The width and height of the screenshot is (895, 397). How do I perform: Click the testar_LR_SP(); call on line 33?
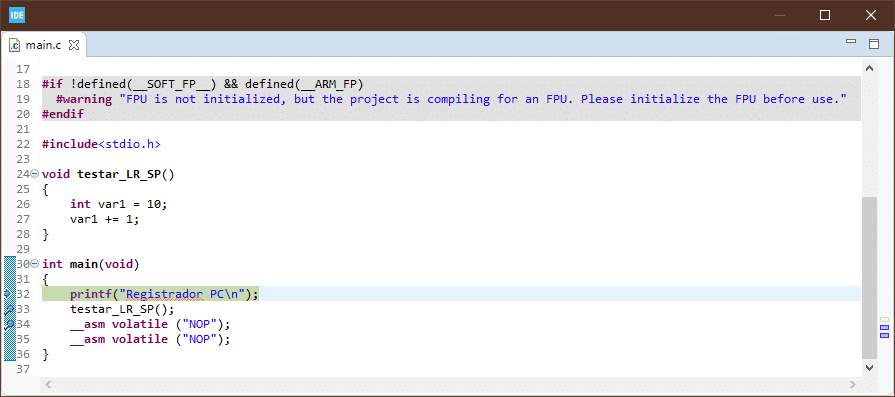[x=122, y=309]
